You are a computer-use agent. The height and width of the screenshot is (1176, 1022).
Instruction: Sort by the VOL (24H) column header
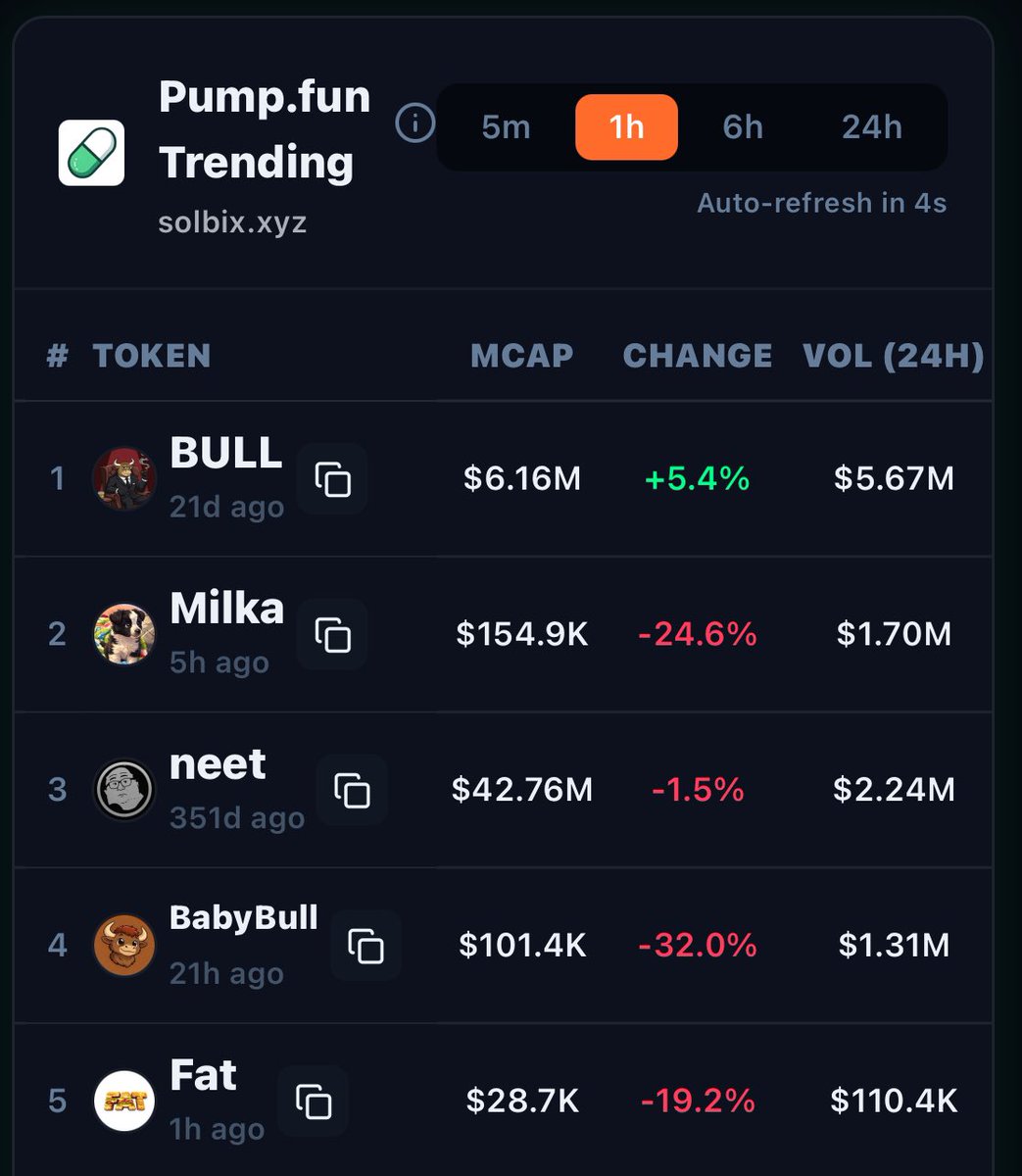coord(893,355)
